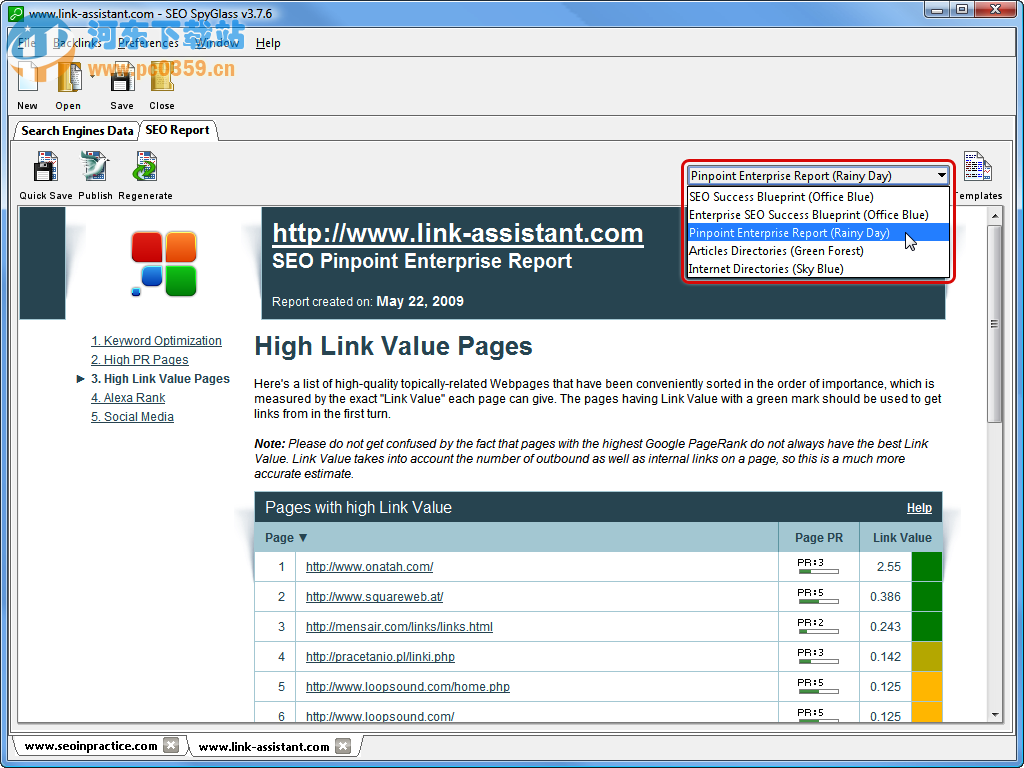Click the report's vertical scrollbar down arrow
The width and height of the screenshot is (1024, 768).
(994, 714)
